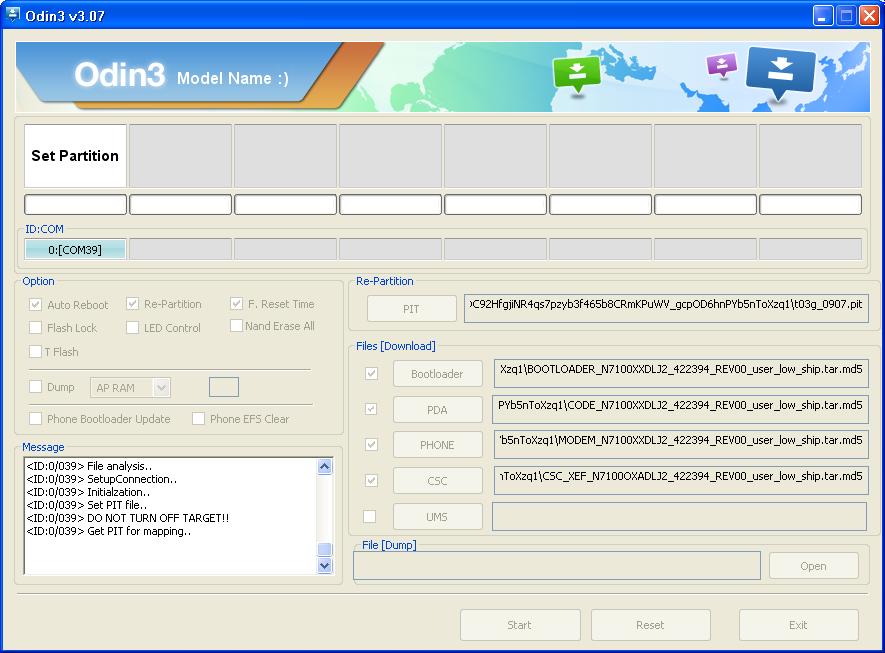The height and width of the screenshot is (653, 885).
Task: Click the Bootloader file button
Action: [437, 374]
